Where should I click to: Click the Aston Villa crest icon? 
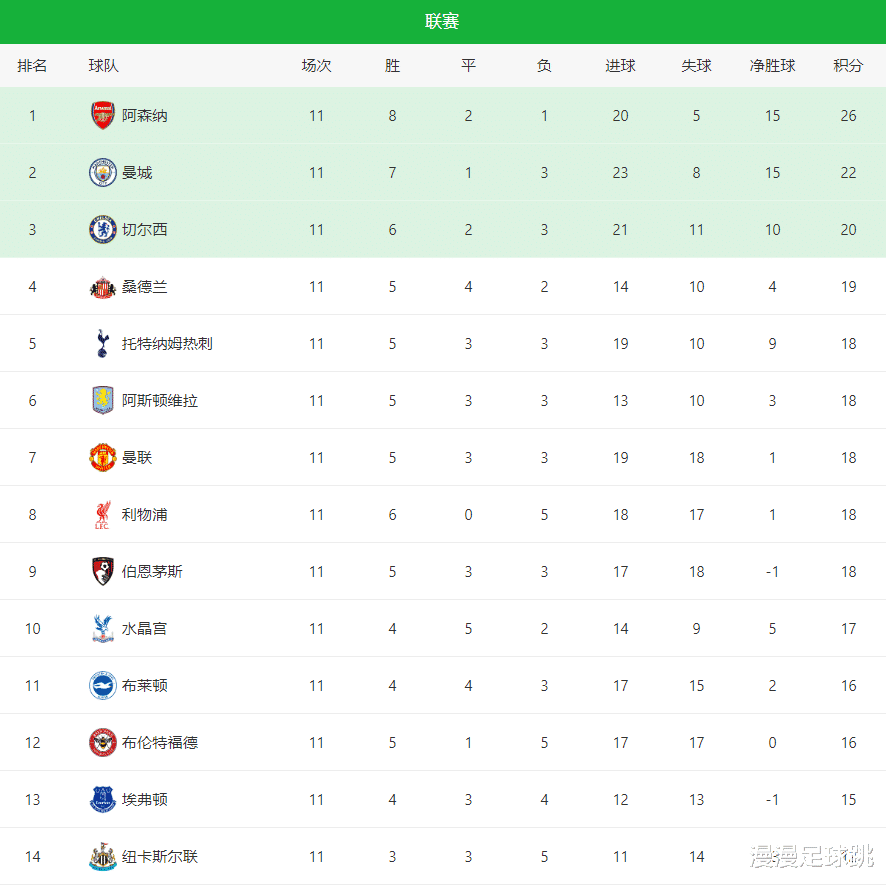pos(102,401)
